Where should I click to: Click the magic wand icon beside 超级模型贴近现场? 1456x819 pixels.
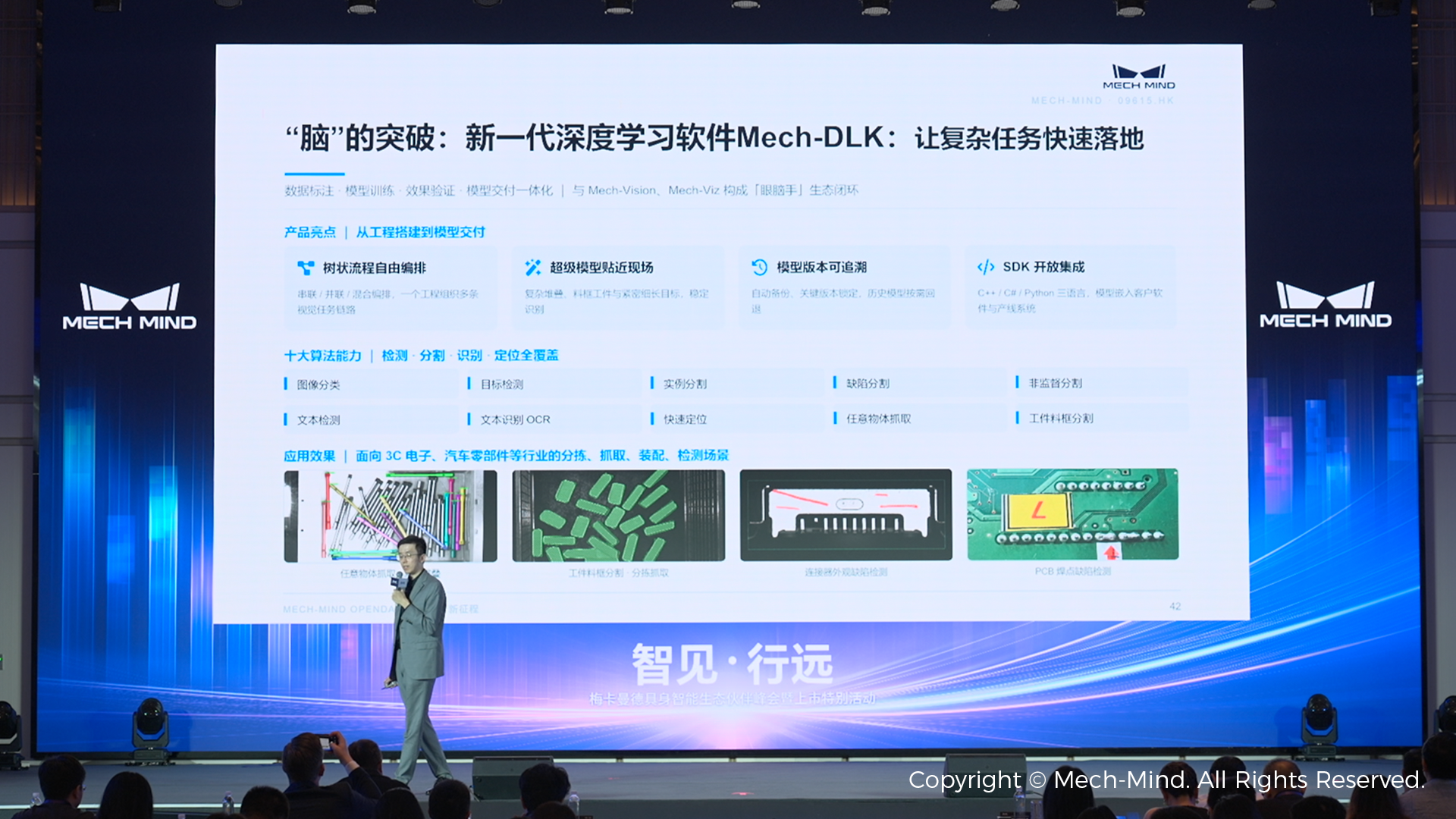533,267
